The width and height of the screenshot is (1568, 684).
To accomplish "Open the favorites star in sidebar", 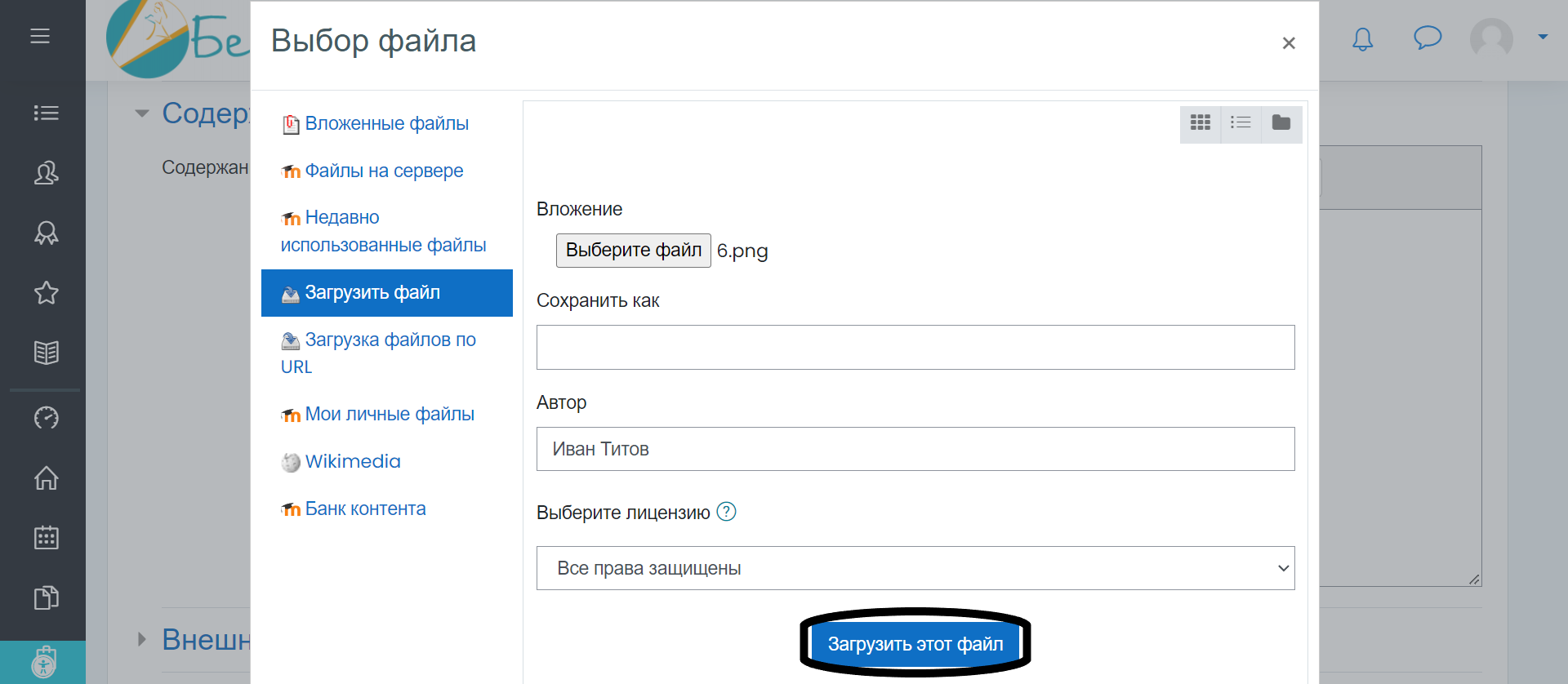I will tap(46, 292).
